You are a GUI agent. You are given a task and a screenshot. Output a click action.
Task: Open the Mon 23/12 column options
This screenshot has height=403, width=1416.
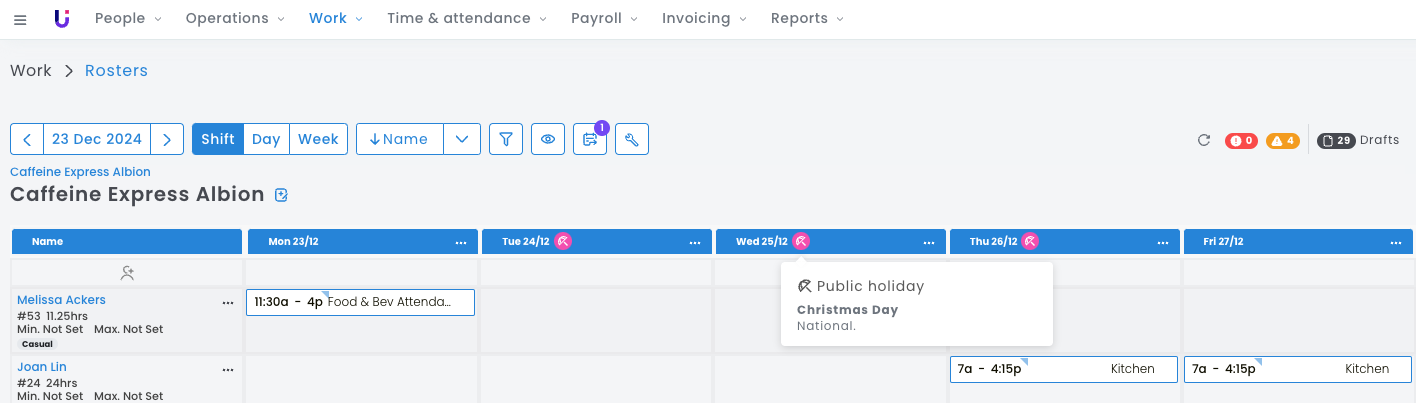pos(461,242)
